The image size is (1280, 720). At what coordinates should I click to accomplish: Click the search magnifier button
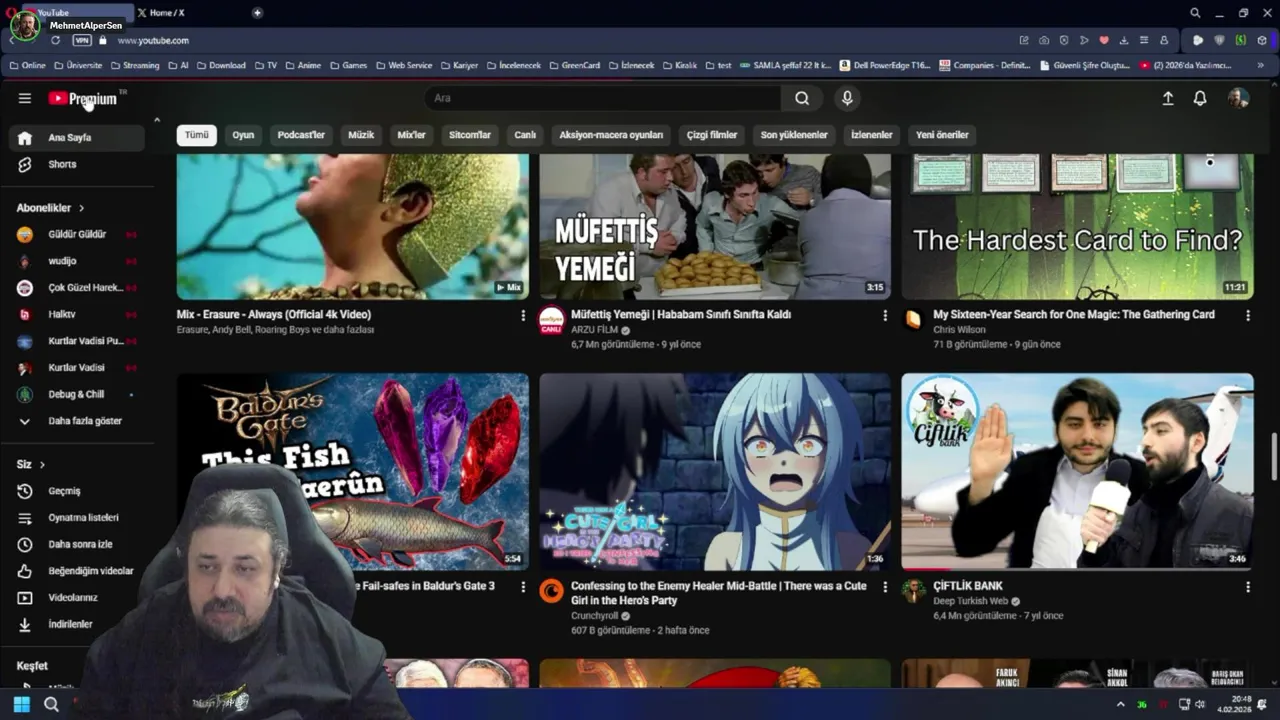click(x=802, y=98)
